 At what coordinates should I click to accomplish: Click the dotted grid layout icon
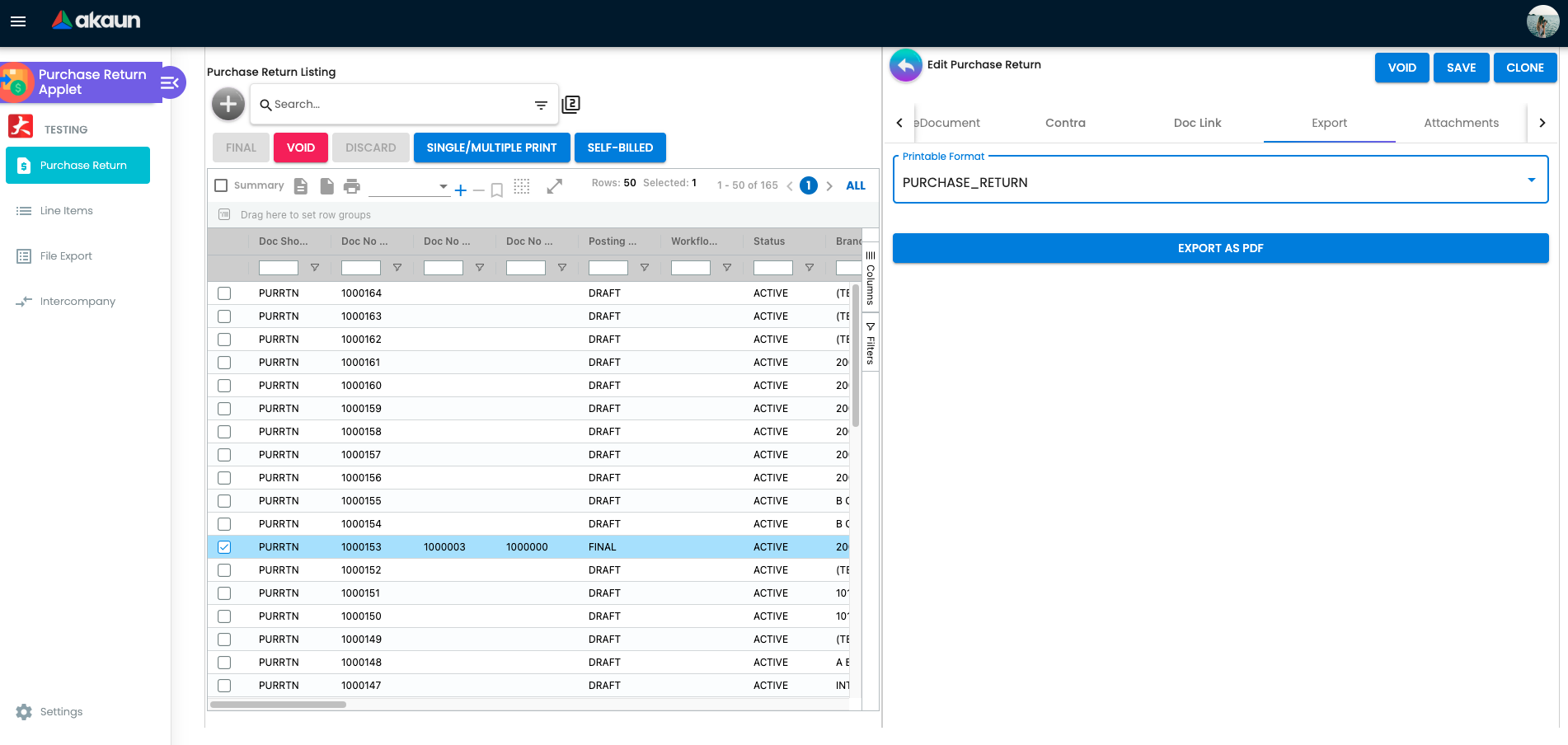pyautogui.click(x=522, y=186)
